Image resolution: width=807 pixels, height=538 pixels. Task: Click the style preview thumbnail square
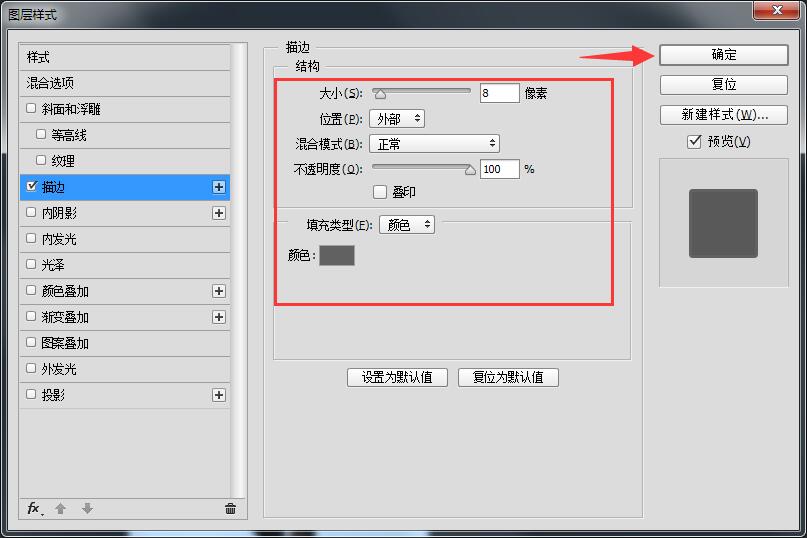pos(723,223)
